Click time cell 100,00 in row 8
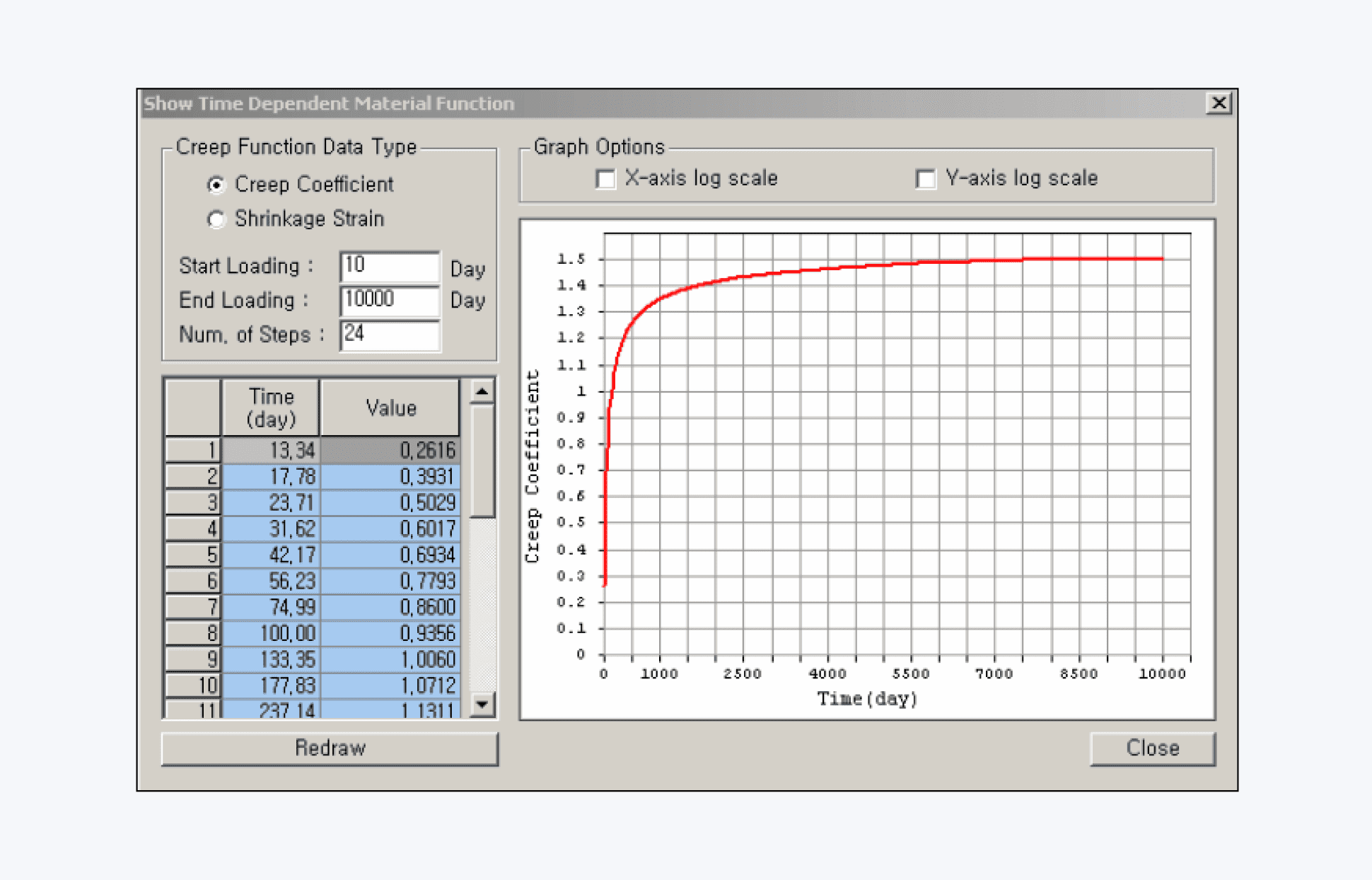Image resolution: width=1372 pixels, height=880 pixels. click(271, 633)
